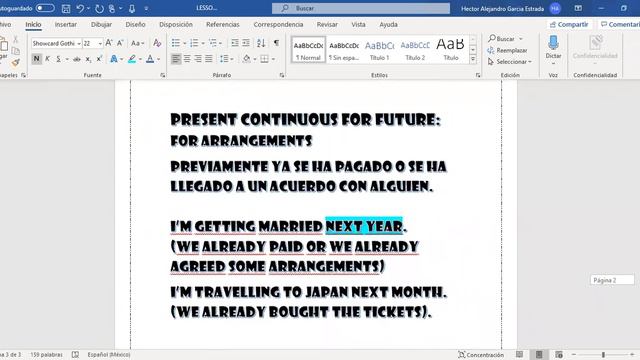Expand font color options arrow
Viewport: 640px width, 360px height.
point(158,59)
